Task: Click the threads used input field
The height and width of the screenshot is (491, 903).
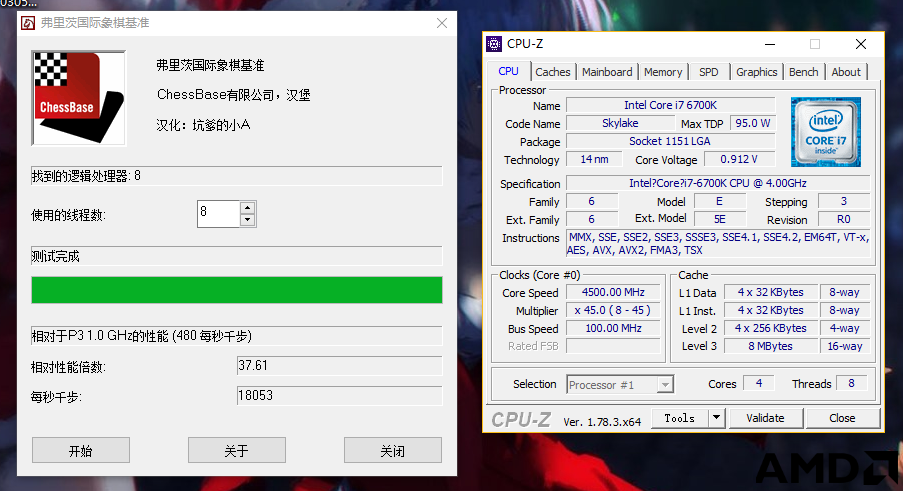Action: (x=218, y=214)
